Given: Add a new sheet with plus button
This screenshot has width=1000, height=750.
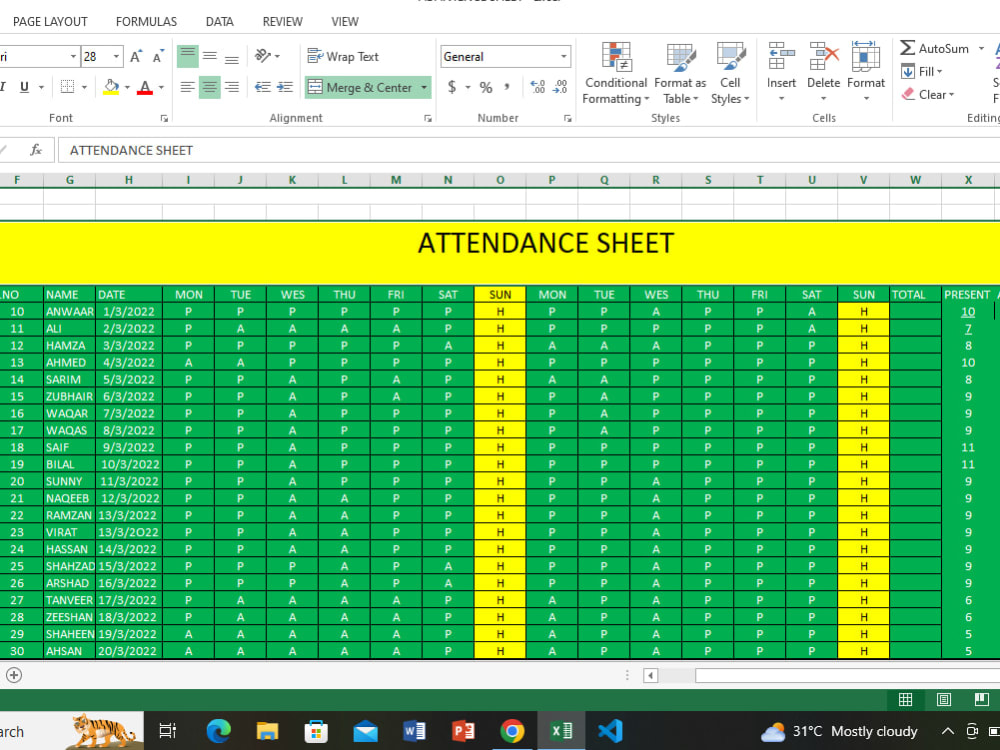Looking at the screenshot, I should point(14,675).
